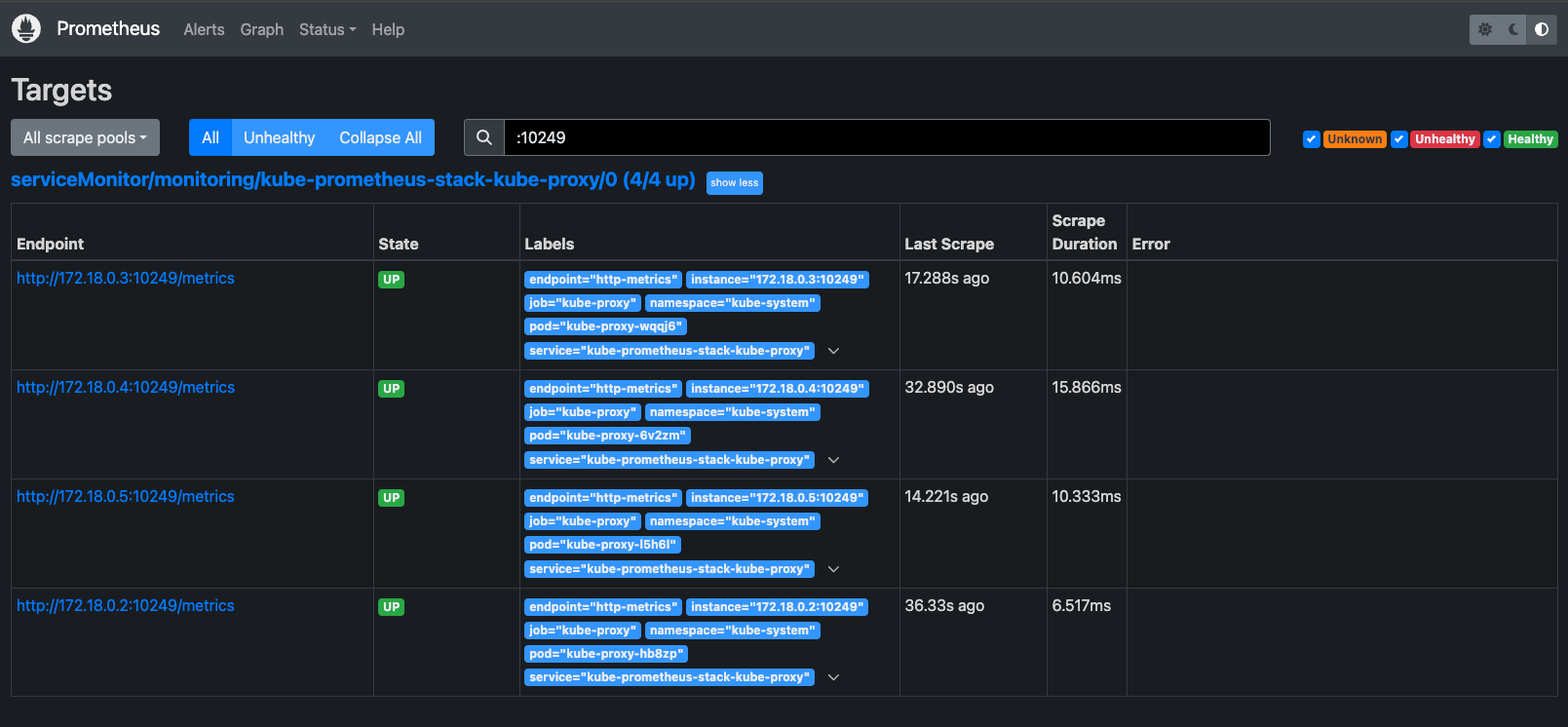Open the 172.18.0.5:10249 metrics endpoint
The image size is (1568, 727).
tap(126, 496)
